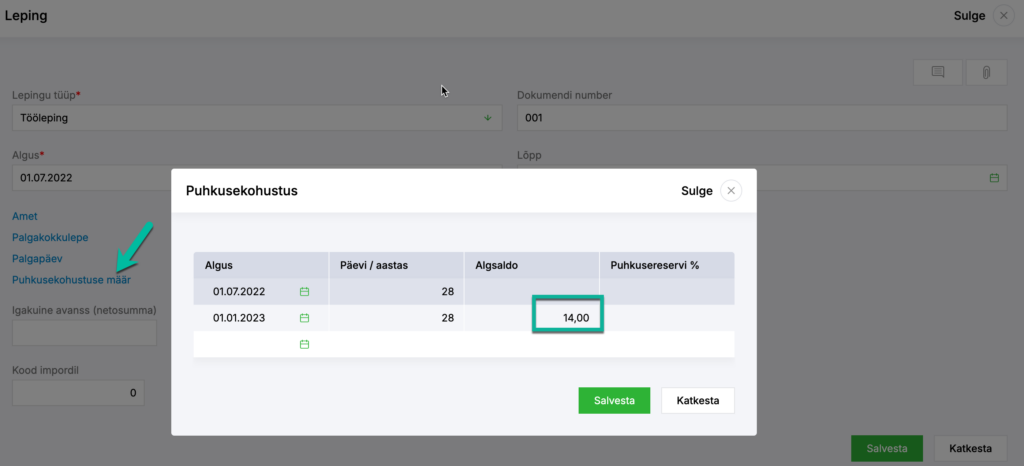Open the Palgapäev link
This screenshot has height=466, width=1024.
tap(37, 258)
